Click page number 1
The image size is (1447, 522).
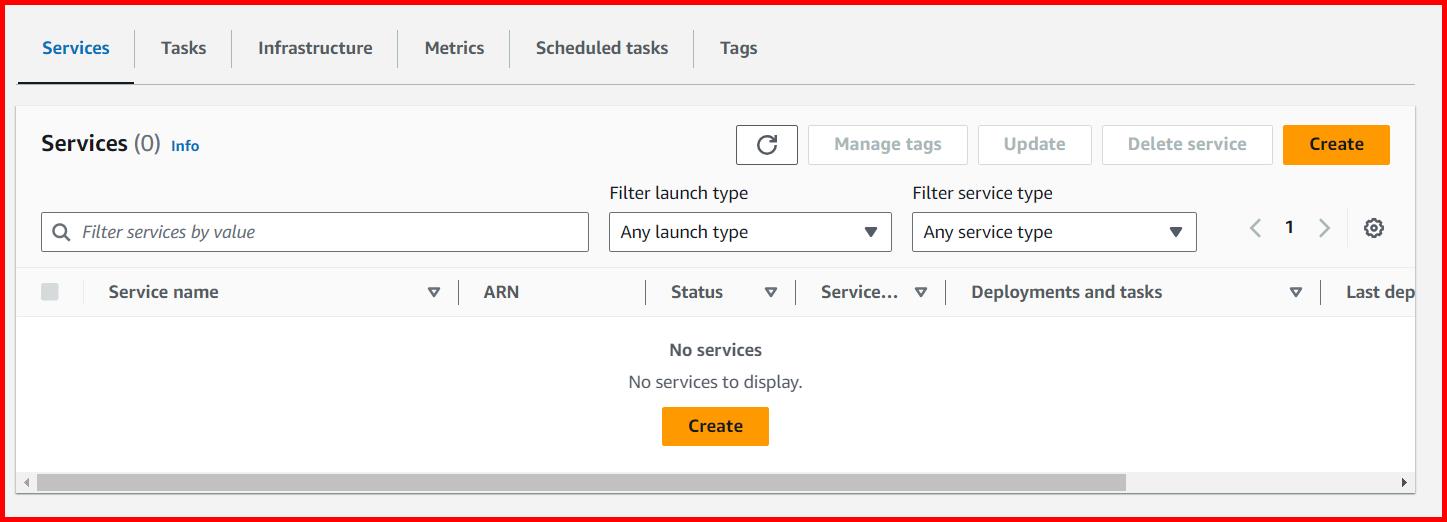[1289, 228]
